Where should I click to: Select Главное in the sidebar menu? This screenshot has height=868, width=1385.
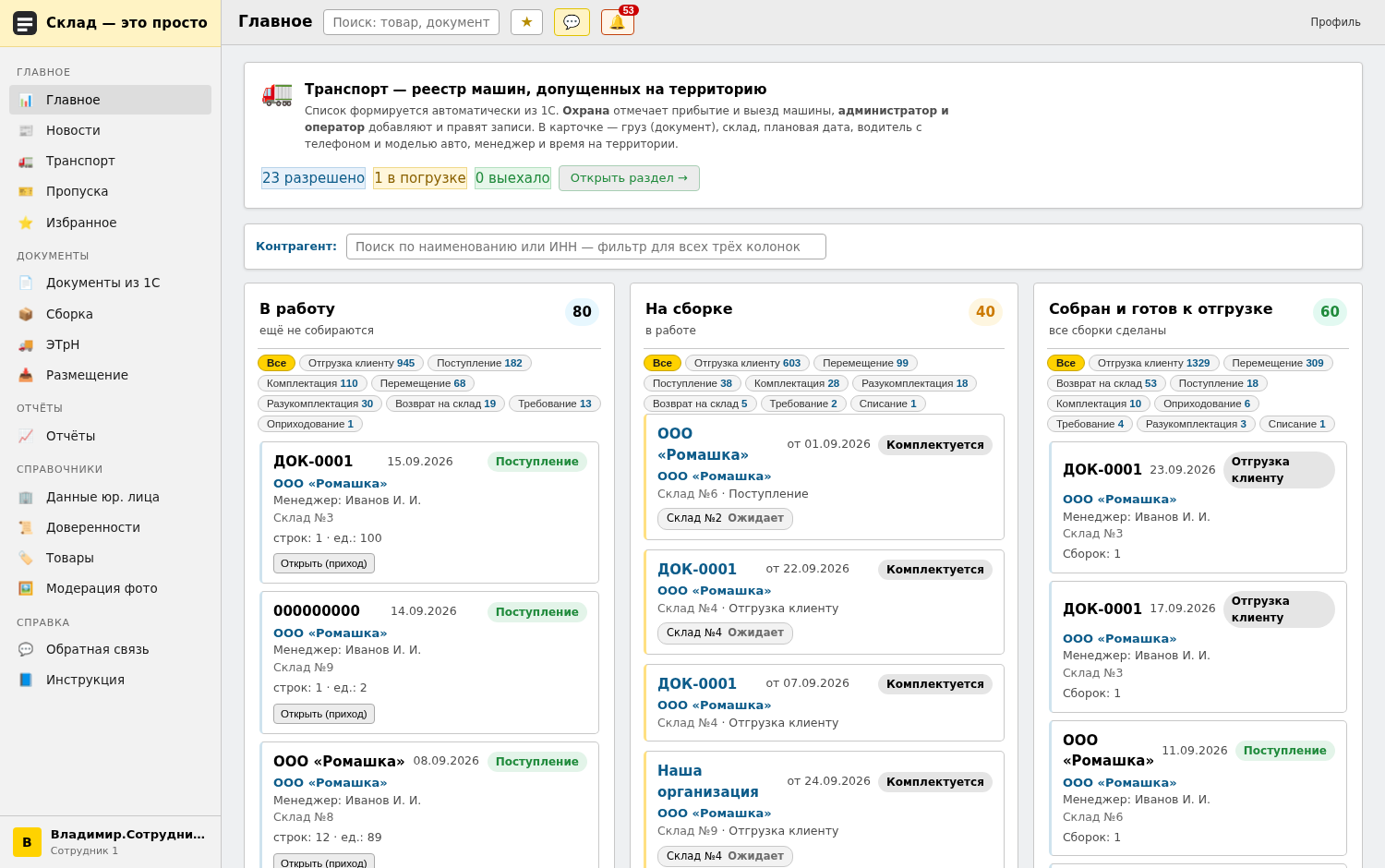click(x=110, y=100)
